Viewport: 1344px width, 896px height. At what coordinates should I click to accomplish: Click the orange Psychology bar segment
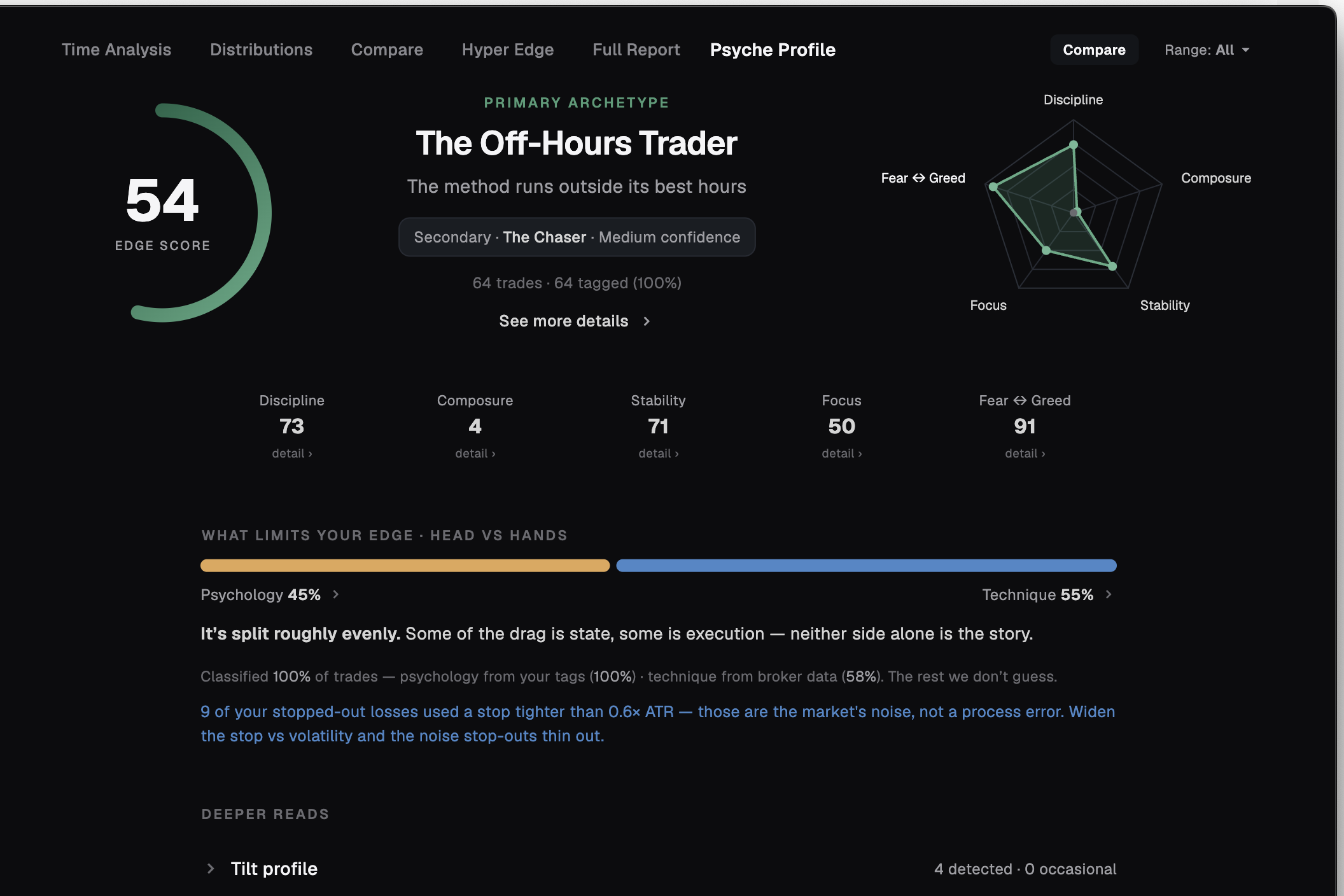[405, 565]
